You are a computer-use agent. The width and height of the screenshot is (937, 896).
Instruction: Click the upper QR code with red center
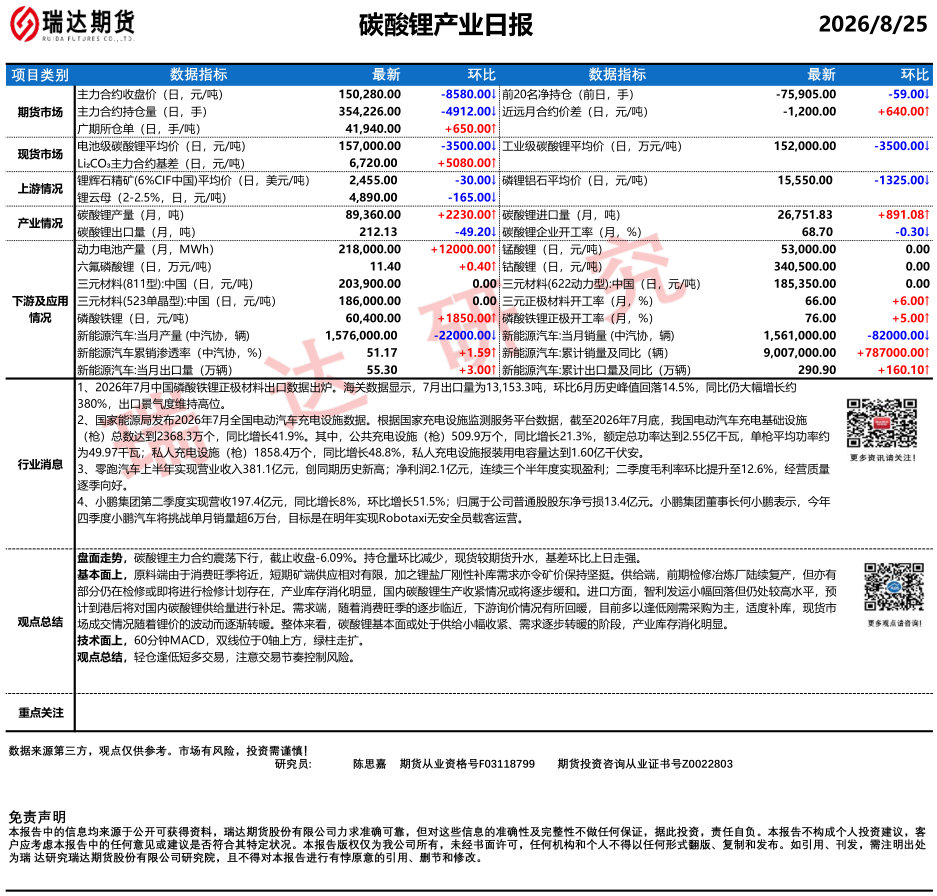(x=881, y=423)
